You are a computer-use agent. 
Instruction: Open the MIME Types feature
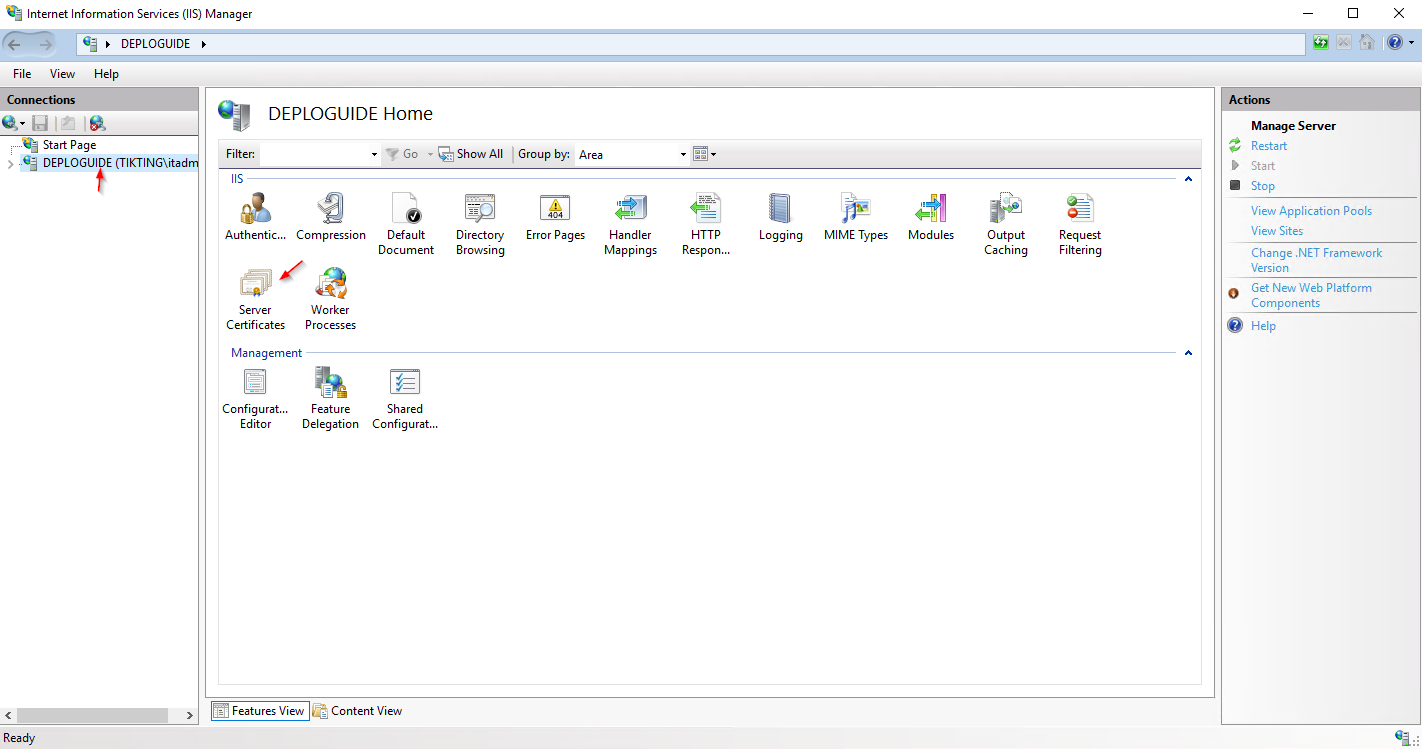(855, 210)
